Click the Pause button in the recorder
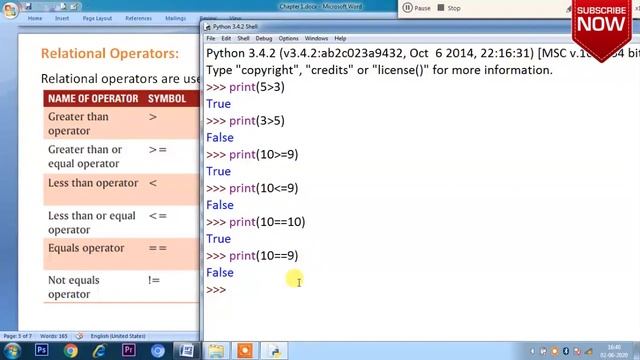The image size is (640, 360). [x=416, y=8]
